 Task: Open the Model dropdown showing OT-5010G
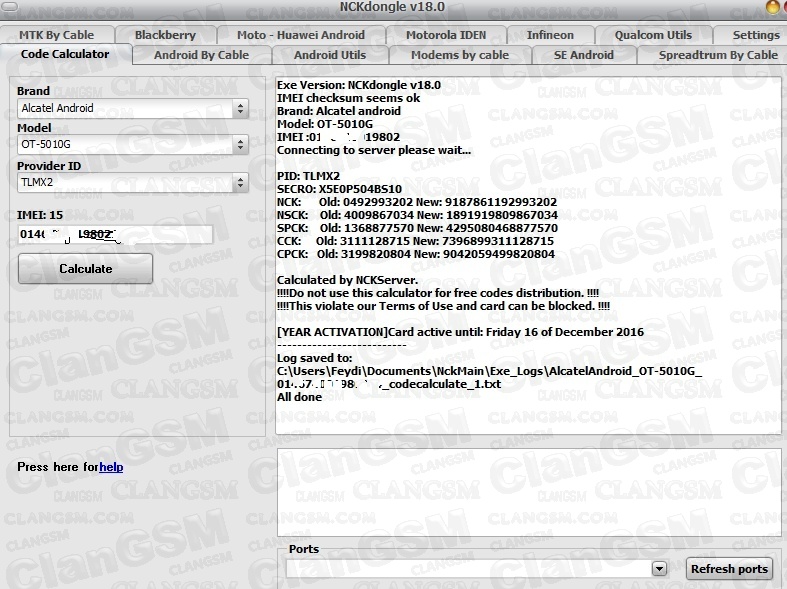[133, 144]
